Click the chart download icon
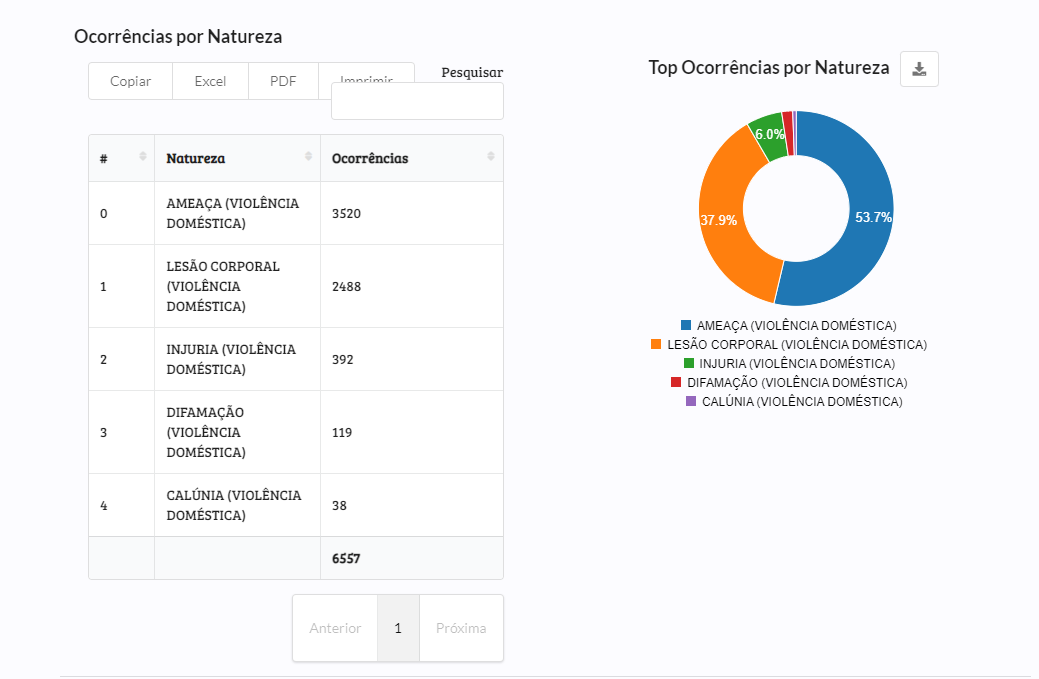The image size is (1039, 679). point(919,69)
